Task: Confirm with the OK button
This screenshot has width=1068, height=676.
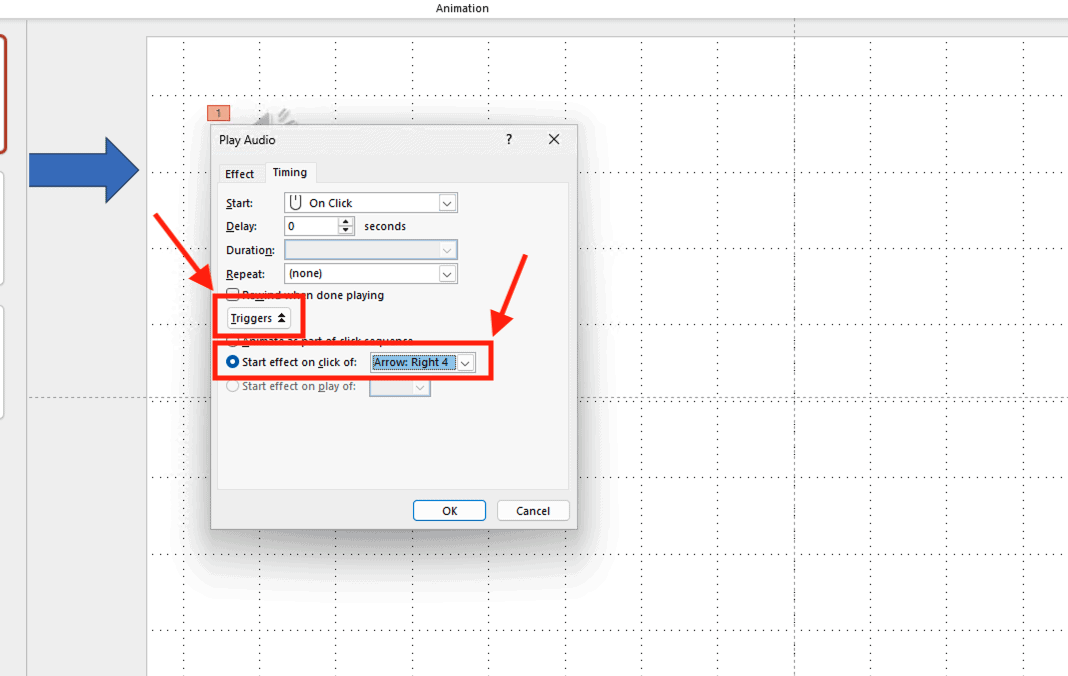Action: click(x=450, y=511)
